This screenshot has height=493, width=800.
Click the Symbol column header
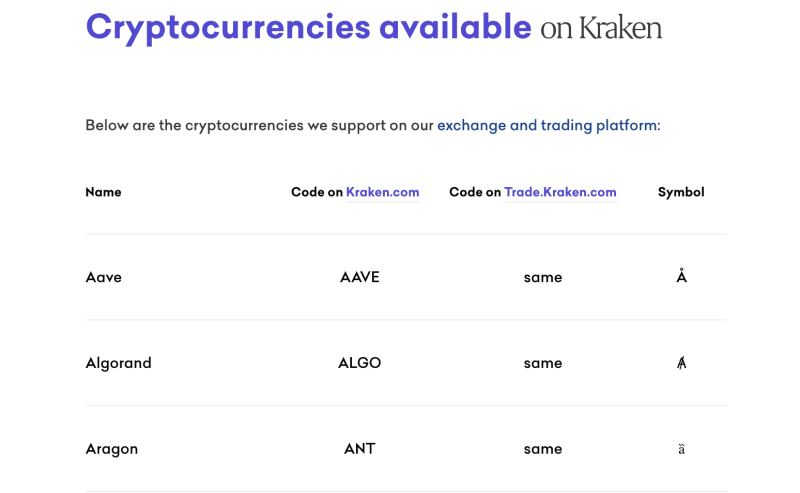coord(681,192)
